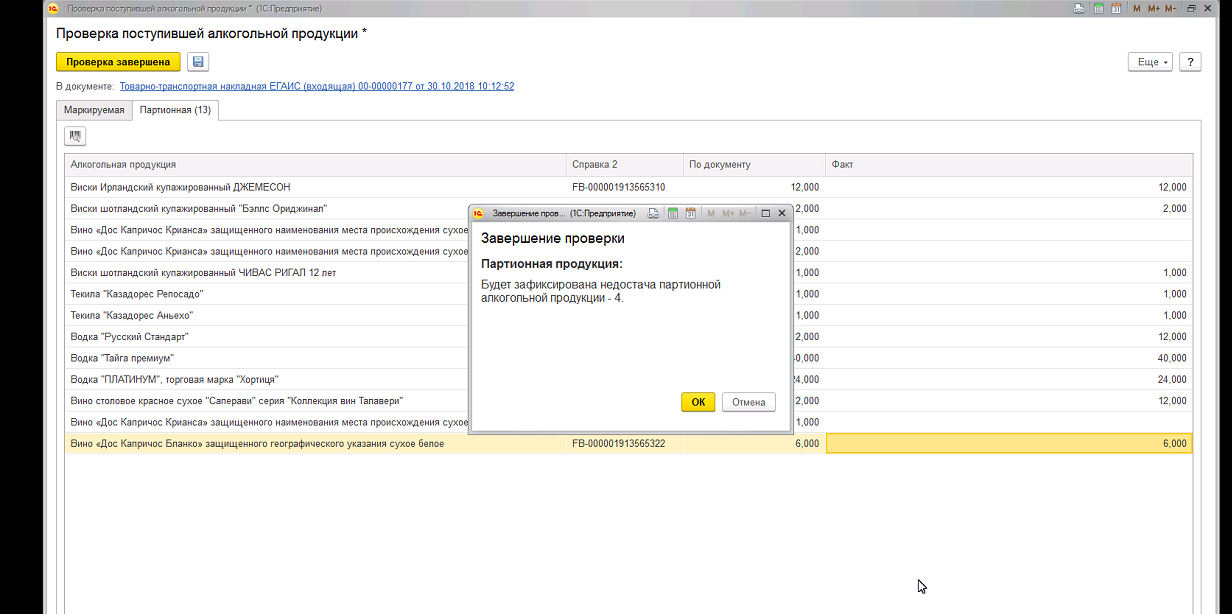Click Факт value 40,000 for Тайга премиум
This screenshot has height=614, width=1232.
coord(1009,358)
